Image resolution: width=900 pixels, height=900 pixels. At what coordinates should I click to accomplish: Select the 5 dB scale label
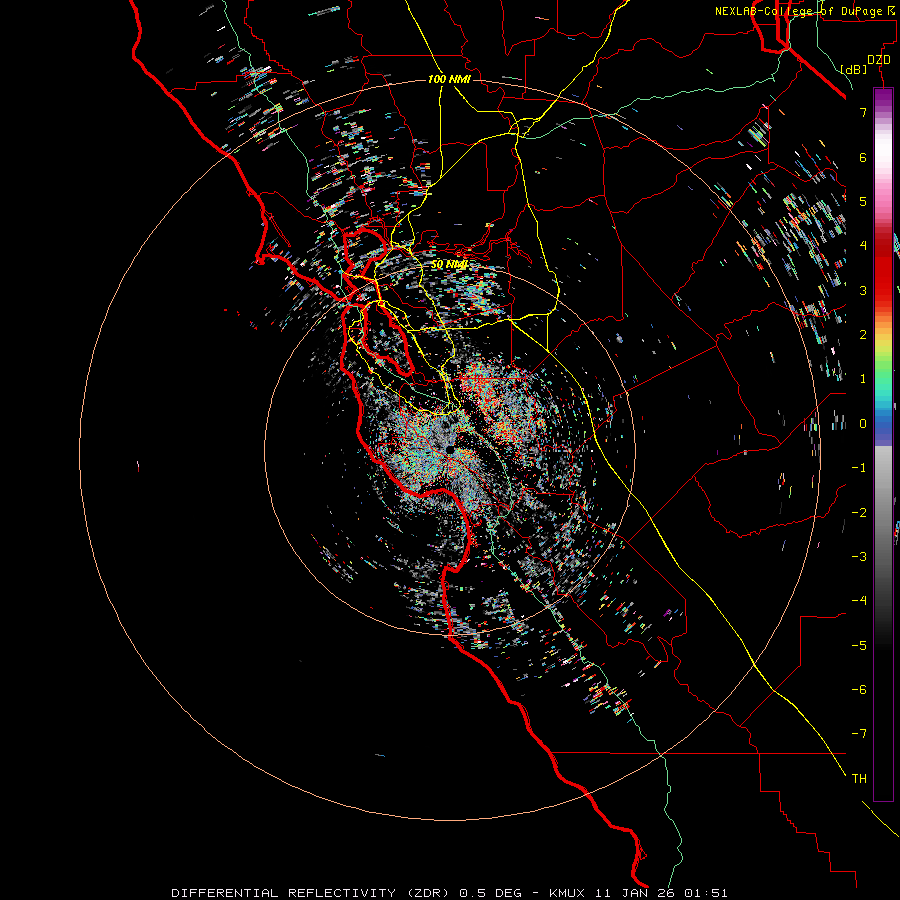(863, 201)
